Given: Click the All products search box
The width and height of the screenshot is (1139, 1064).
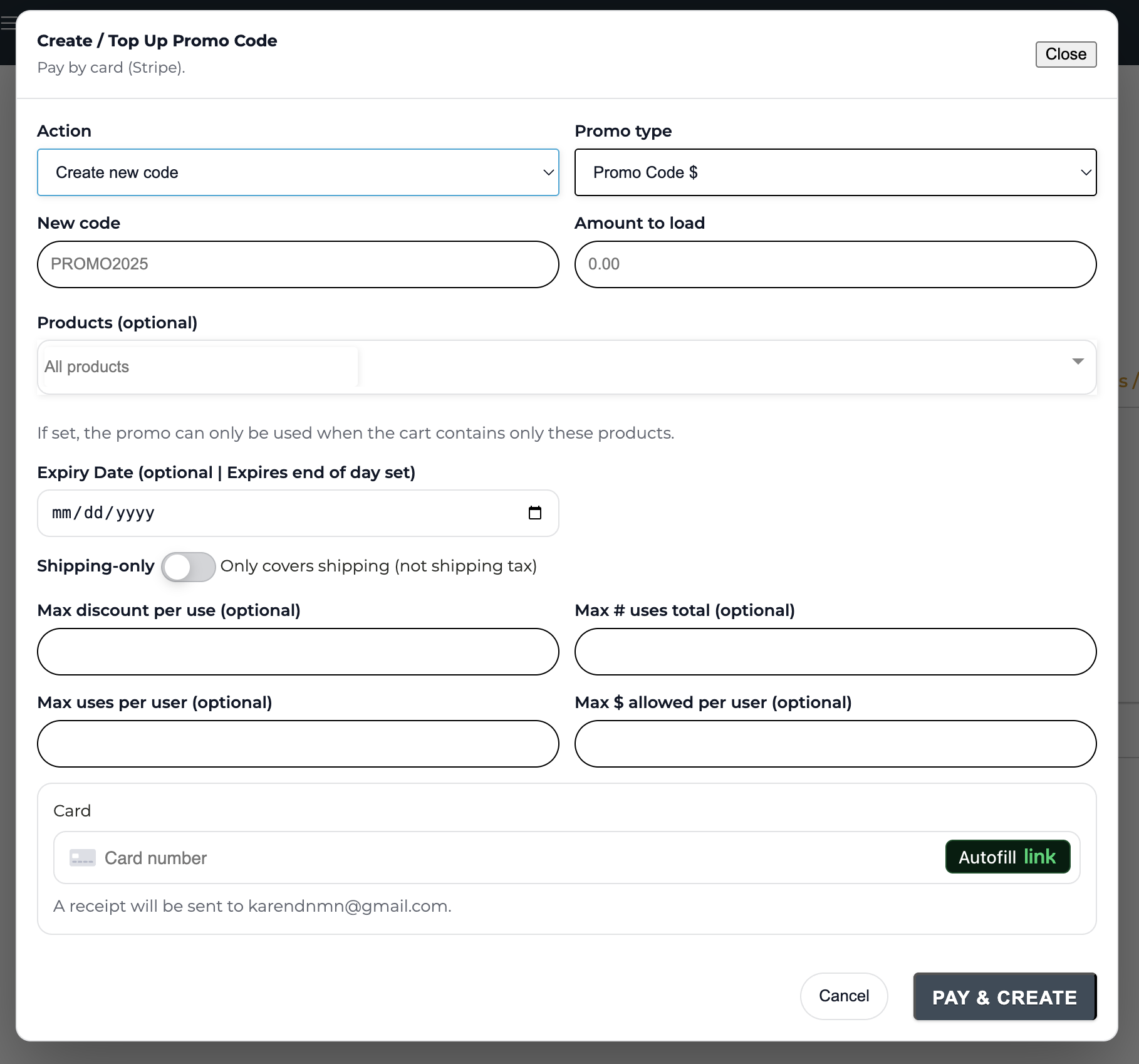Looking at the screenshot, I should [x=200, y=367].
